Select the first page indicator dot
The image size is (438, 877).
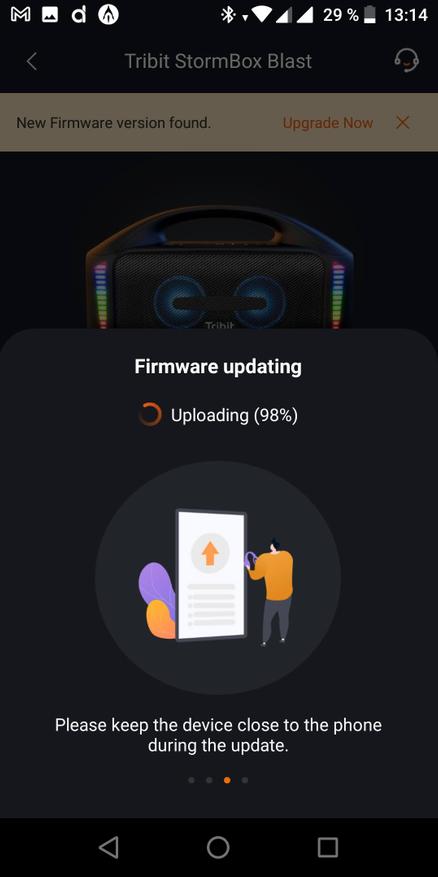191,780
